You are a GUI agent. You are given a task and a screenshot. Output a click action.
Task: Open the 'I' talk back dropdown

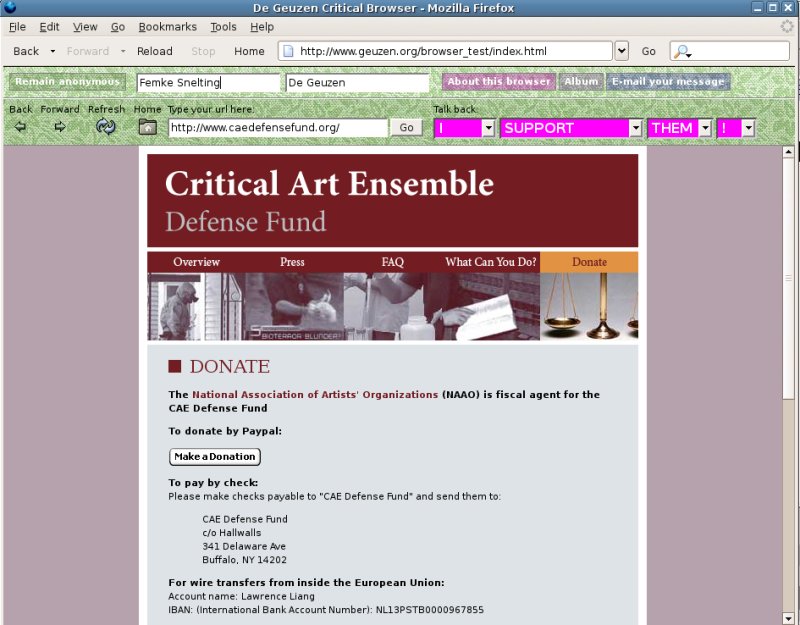tap(488, 128)
